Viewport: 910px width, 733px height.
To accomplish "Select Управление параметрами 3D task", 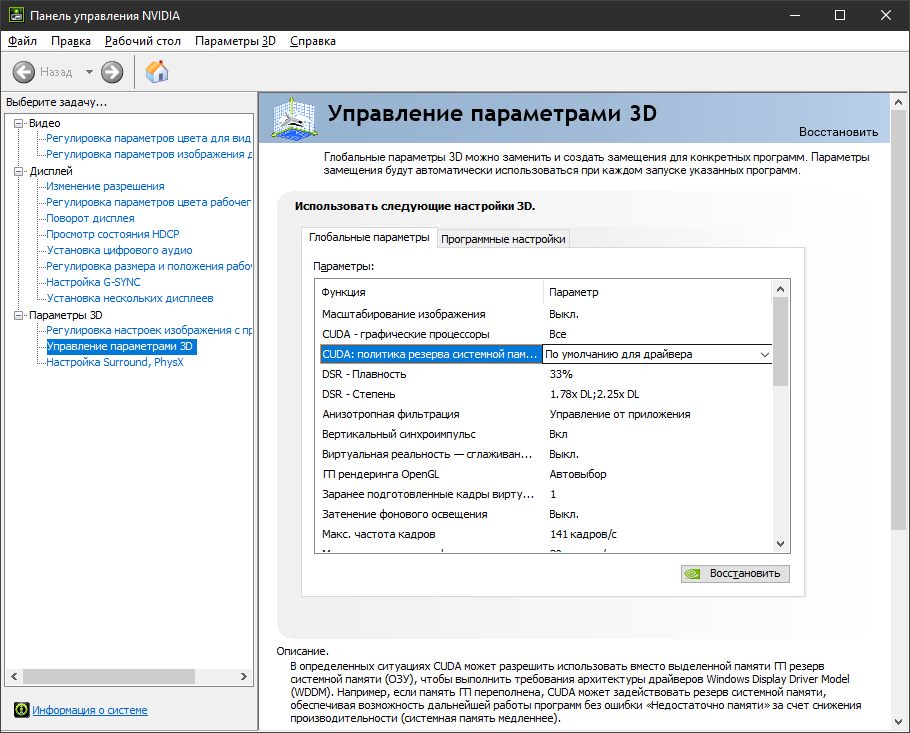I will (120, 346).
